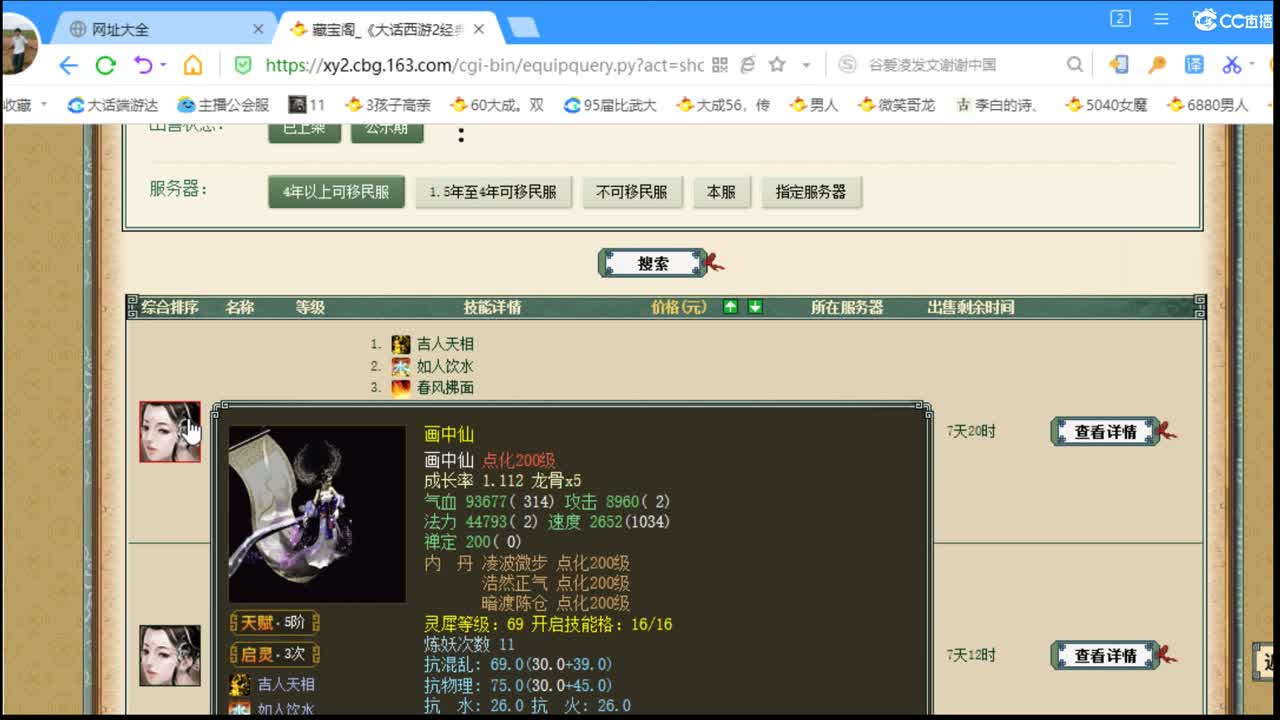Toggle the 1.5年至4年可移民服 server filter
The width and height of the screenshot is (1280, 720).
tap(493, 192)
